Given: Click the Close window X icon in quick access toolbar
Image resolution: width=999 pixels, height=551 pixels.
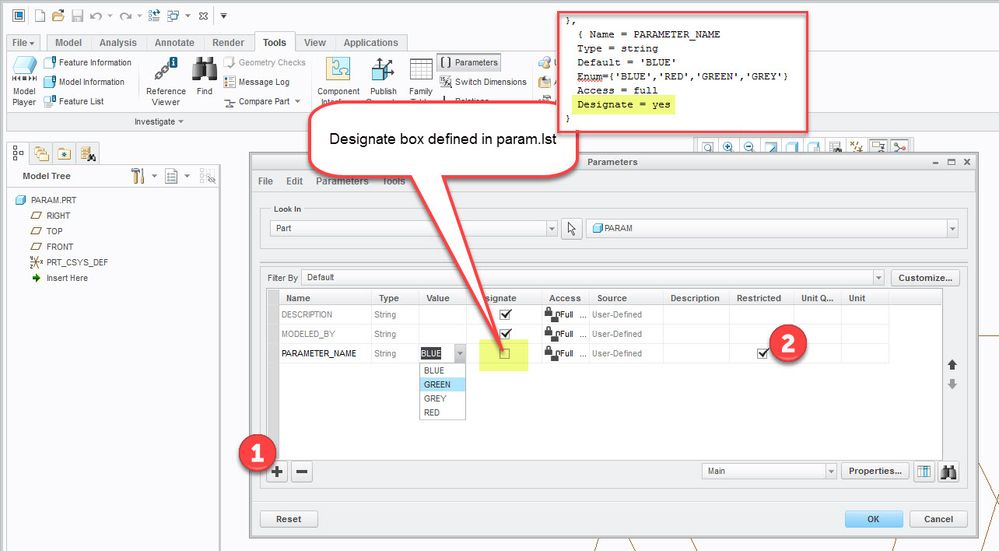Looking at the screenshot, I should tap(203, 15).
